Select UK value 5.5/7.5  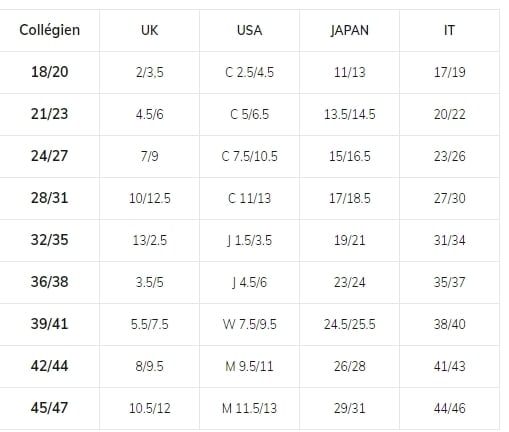pyautogui.click(x=149, y=324)
